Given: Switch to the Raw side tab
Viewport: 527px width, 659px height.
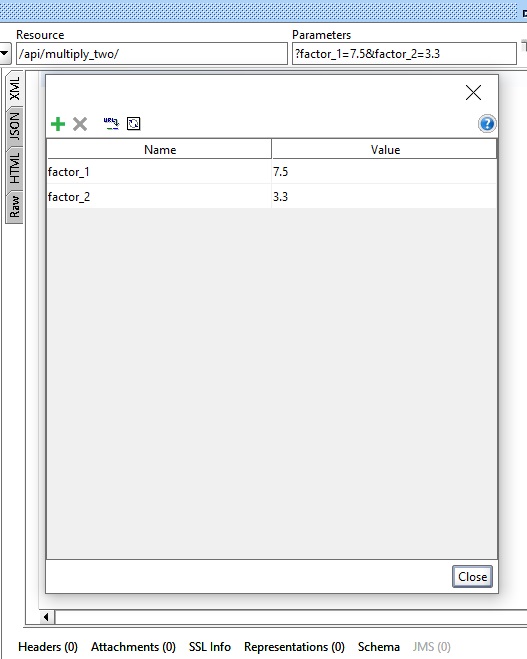Looking at the screenshot, I should [x=14, y=207].
